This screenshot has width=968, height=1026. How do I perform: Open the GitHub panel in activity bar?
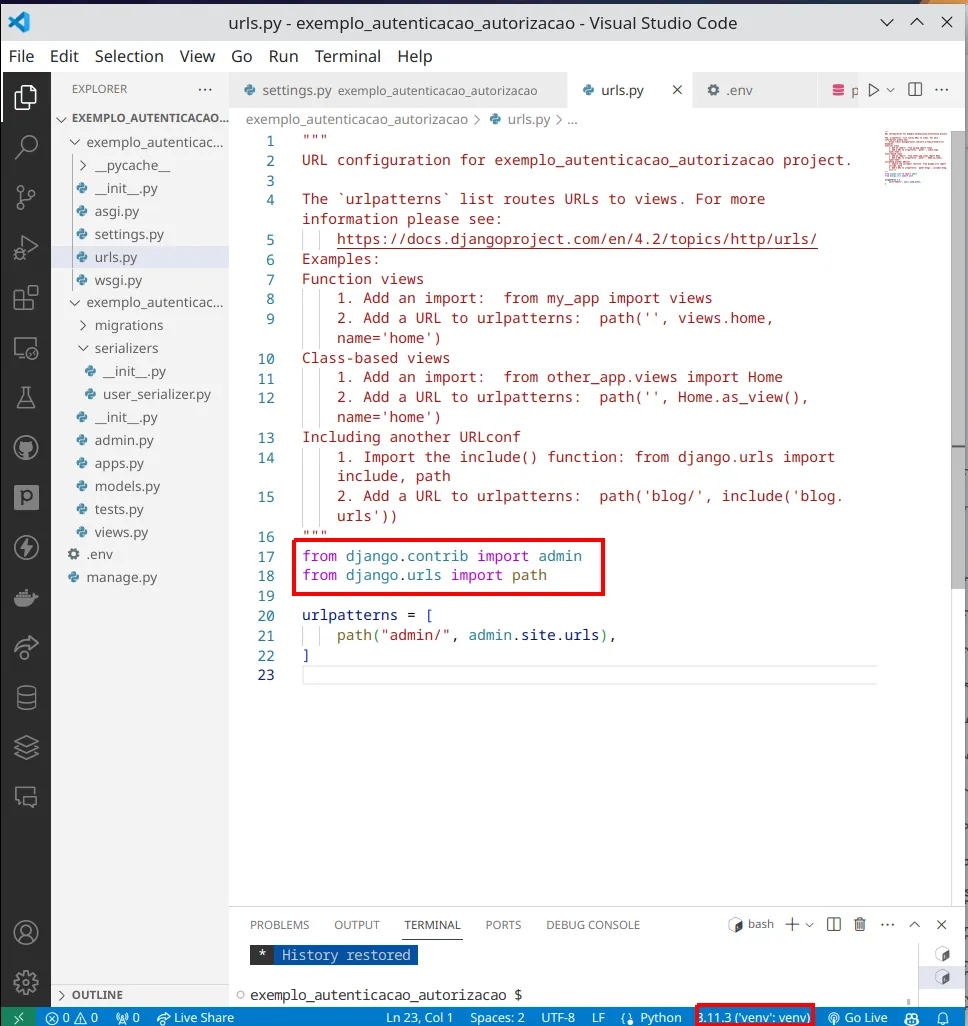(26, 448)
